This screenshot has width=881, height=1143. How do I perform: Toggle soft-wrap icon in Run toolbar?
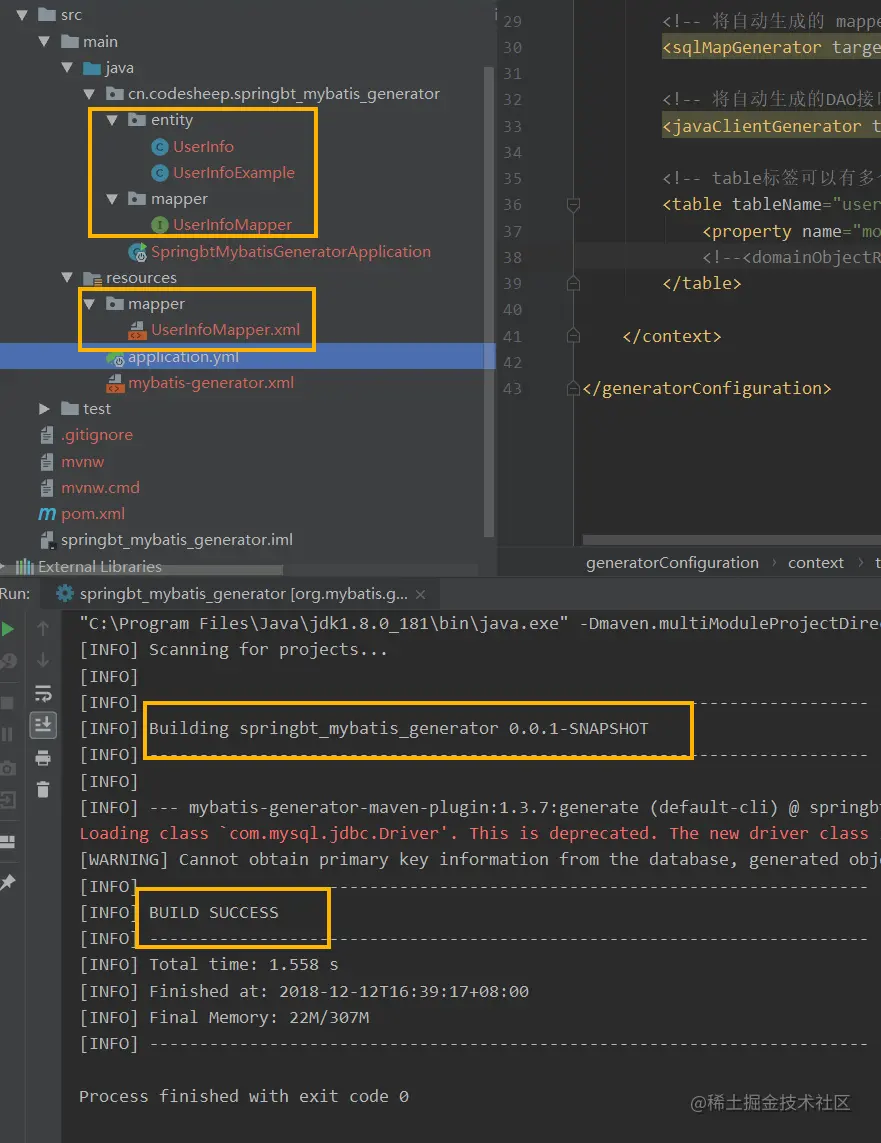point(43,693)
